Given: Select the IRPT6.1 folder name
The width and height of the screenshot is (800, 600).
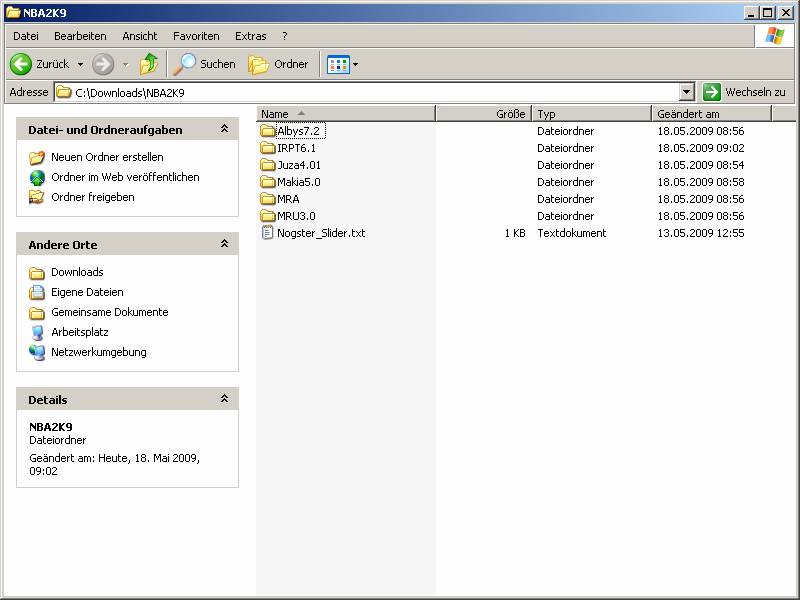Looking at the screenshot, I should tap(296, 148).
